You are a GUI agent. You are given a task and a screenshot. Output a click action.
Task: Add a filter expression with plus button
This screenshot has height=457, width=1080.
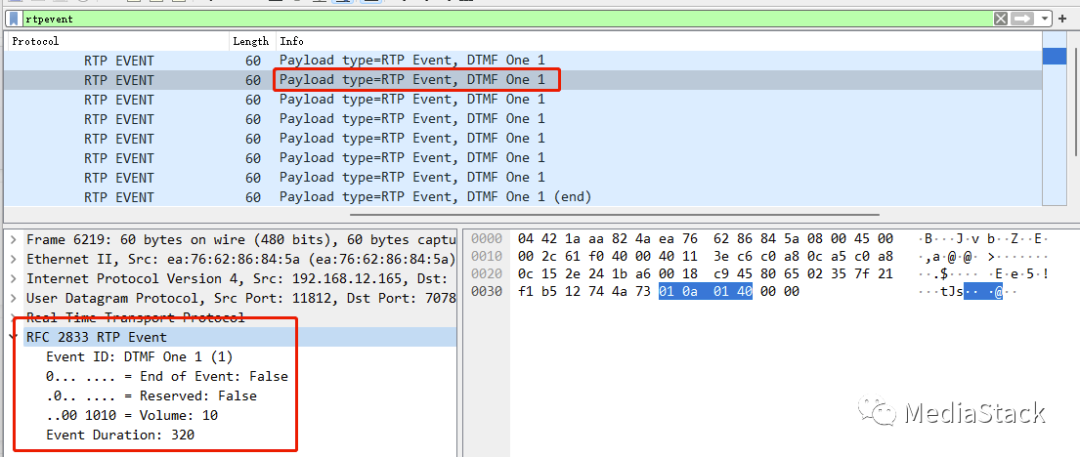tap(1062, 18)
